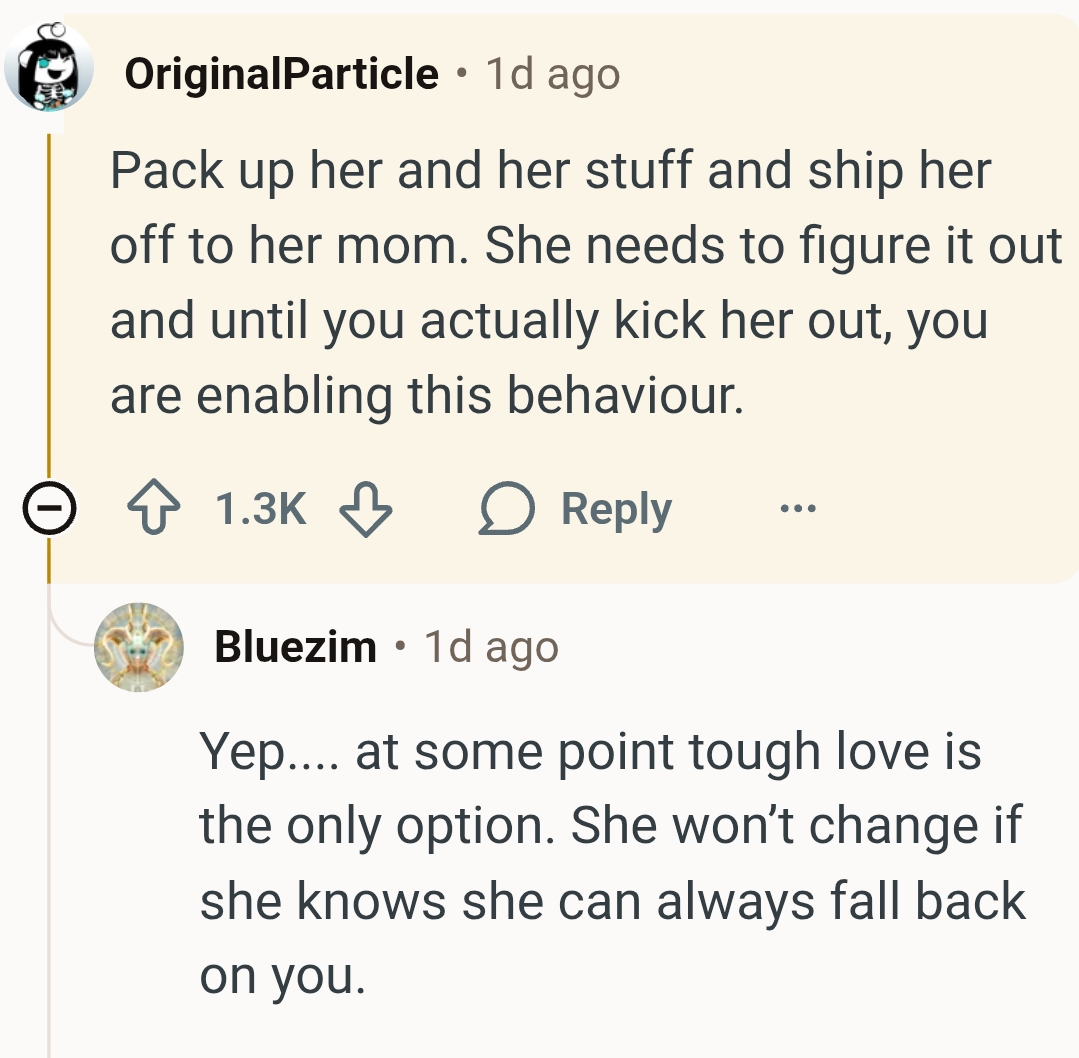Upvote OriginalParticle's comment
The width and height of the screenshot is (1079, 1058).
155,510
